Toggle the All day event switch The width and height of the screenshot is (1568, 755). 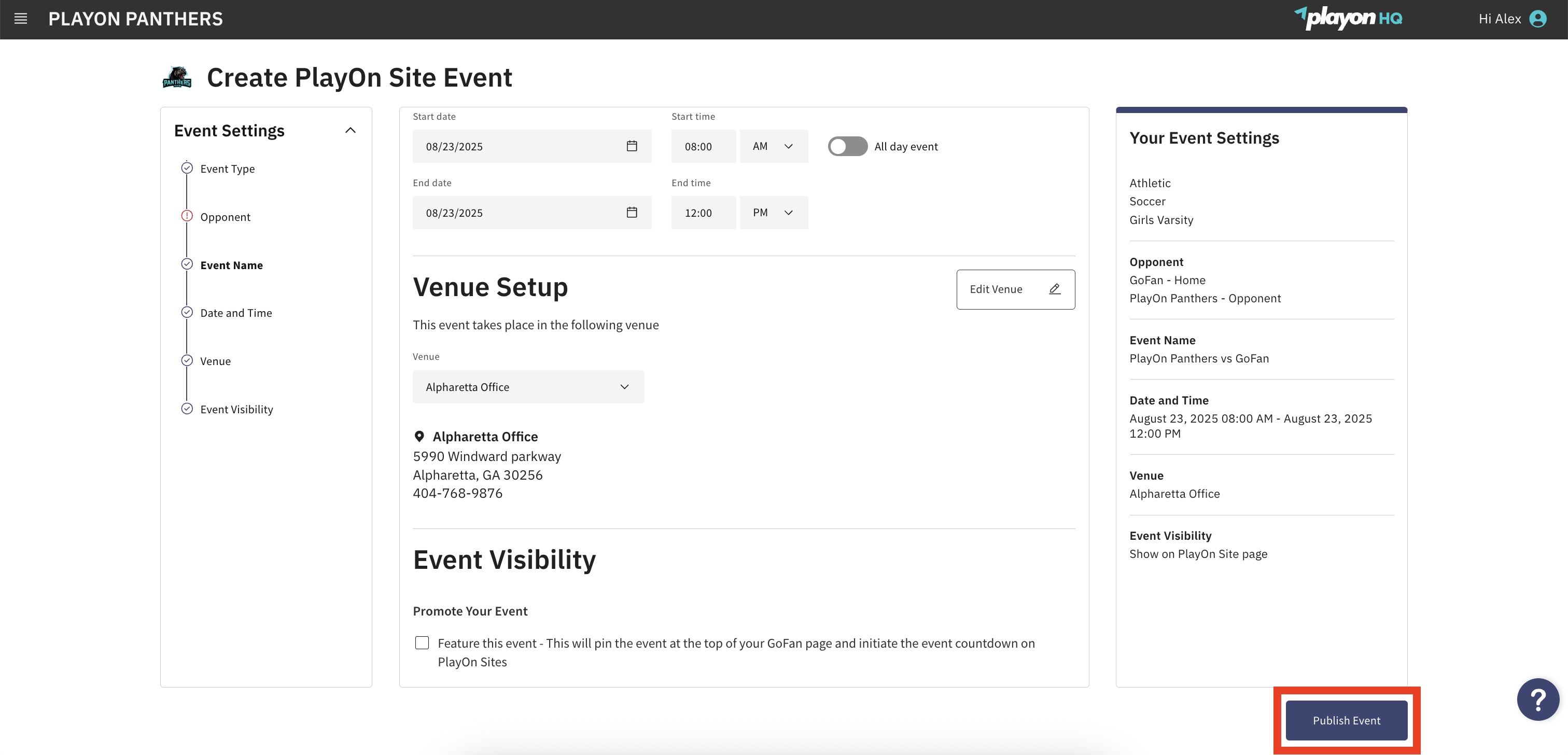click(847, 146)
